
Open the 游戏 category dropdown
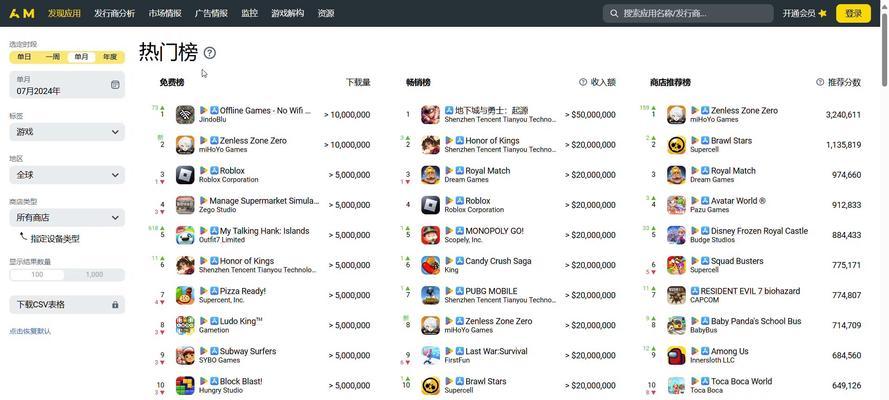[67, 132]
